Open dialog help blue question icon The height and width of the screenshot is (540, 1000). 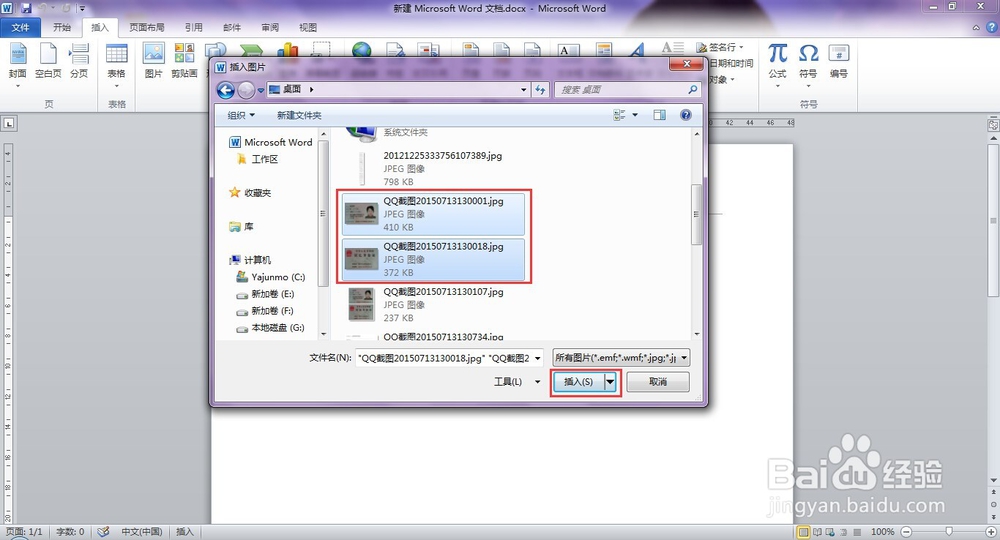[x=686, y=115]
